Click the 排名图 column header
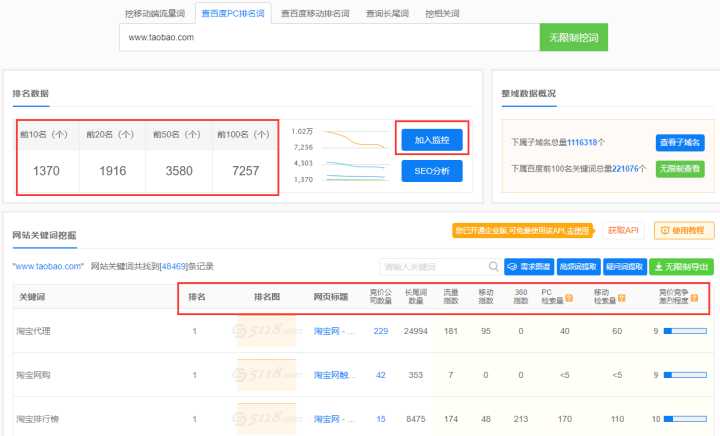This screenshot has height=436, width=720. click(x=267, y=297)
